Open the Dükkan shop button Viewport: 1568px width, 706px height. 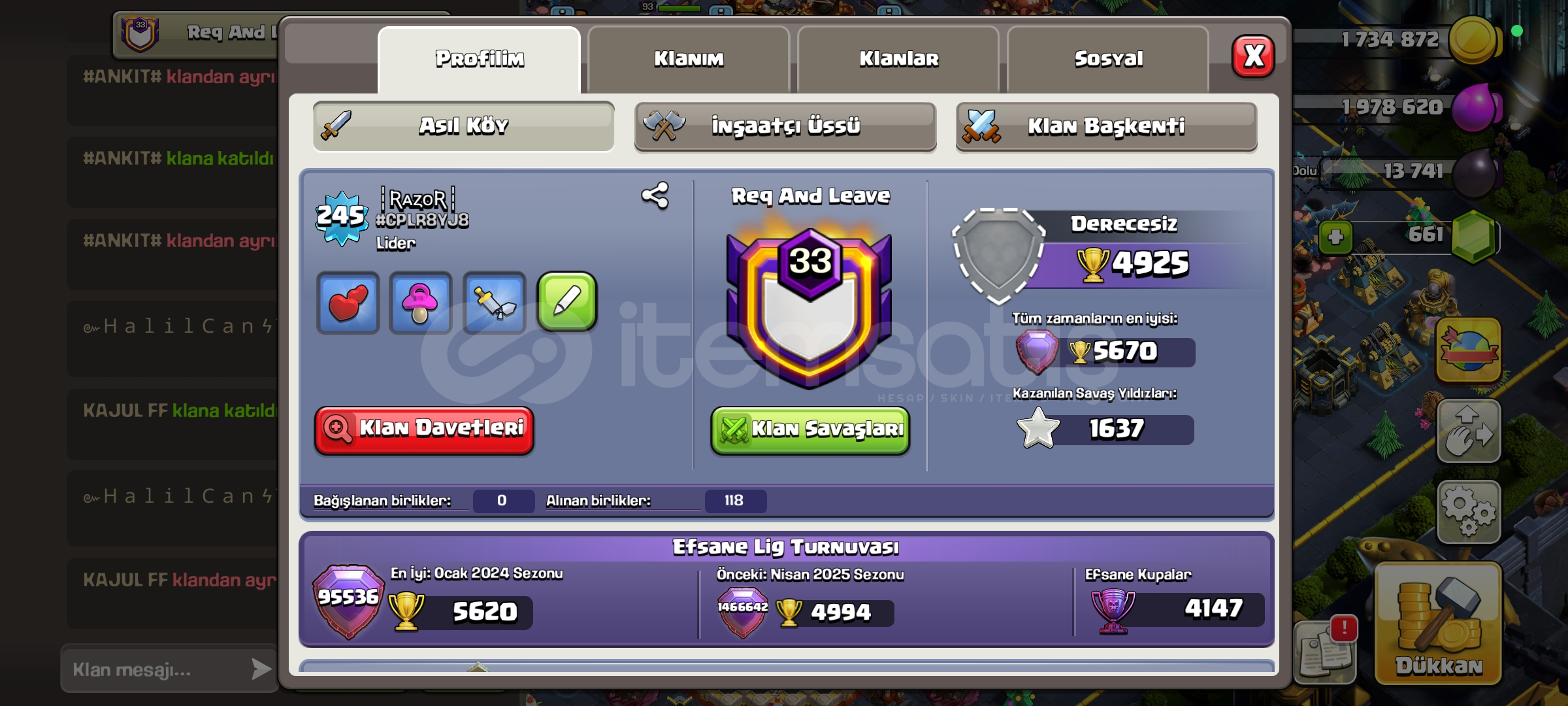(x=1438, y=624)
